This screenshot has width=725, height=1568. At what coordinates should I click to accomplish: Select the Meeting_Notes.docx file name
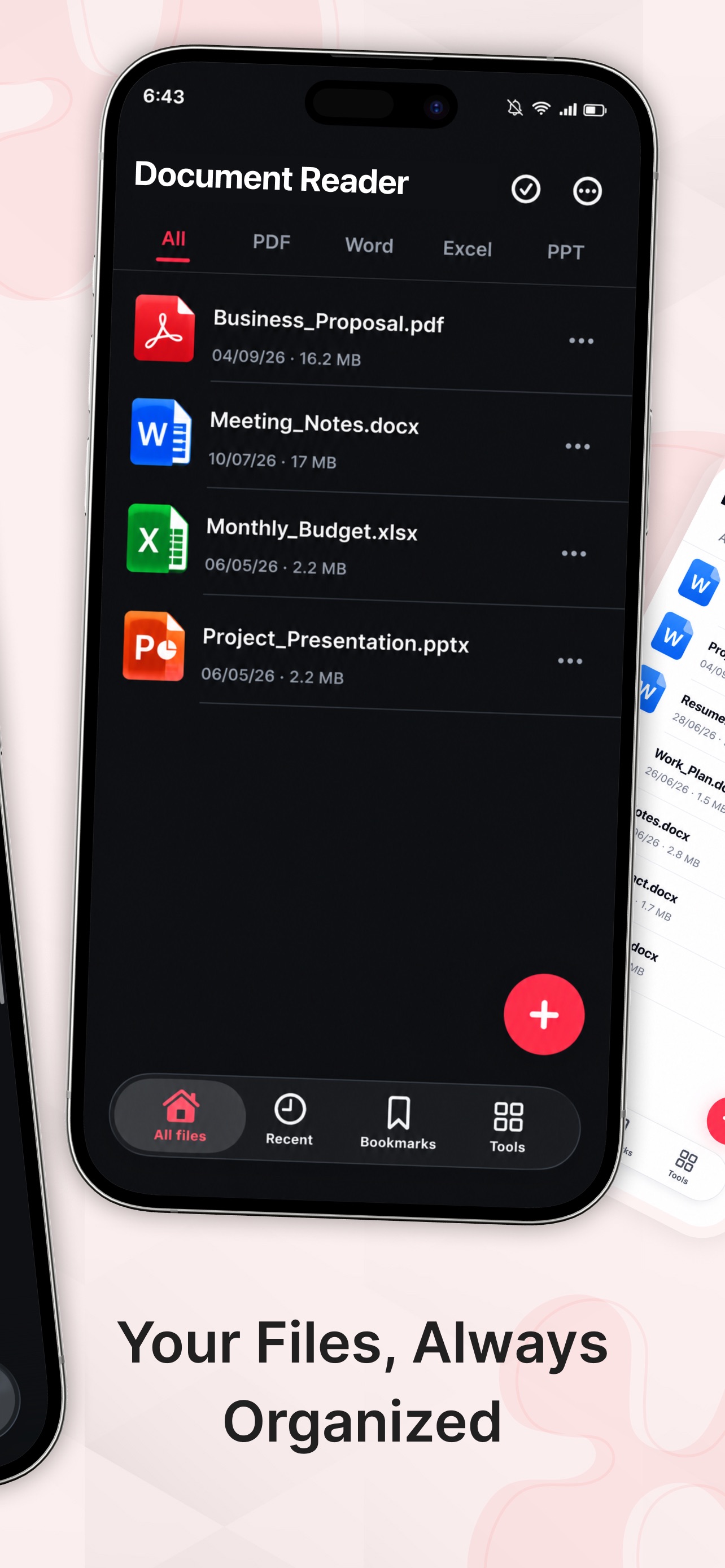tap(314, 423)
